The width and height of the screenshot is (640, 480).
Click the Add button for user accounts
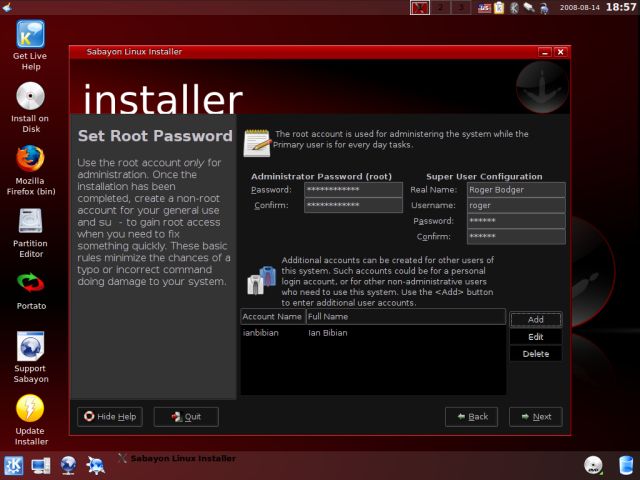pos(535,320)
